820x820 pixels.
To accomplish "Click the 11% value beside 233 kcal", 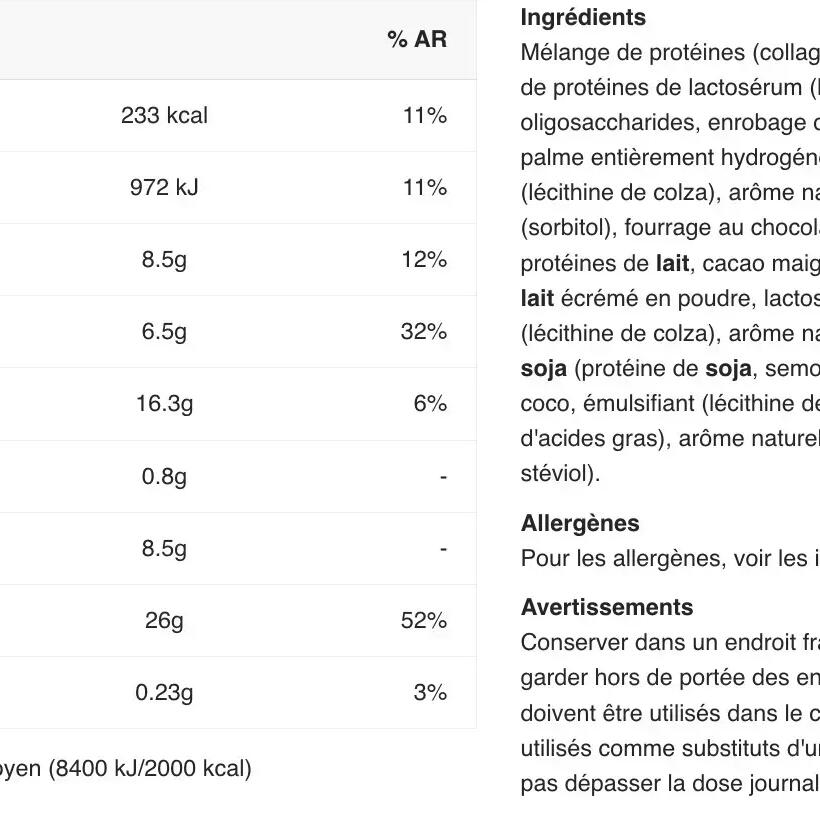I will click(x=424, y=116).
